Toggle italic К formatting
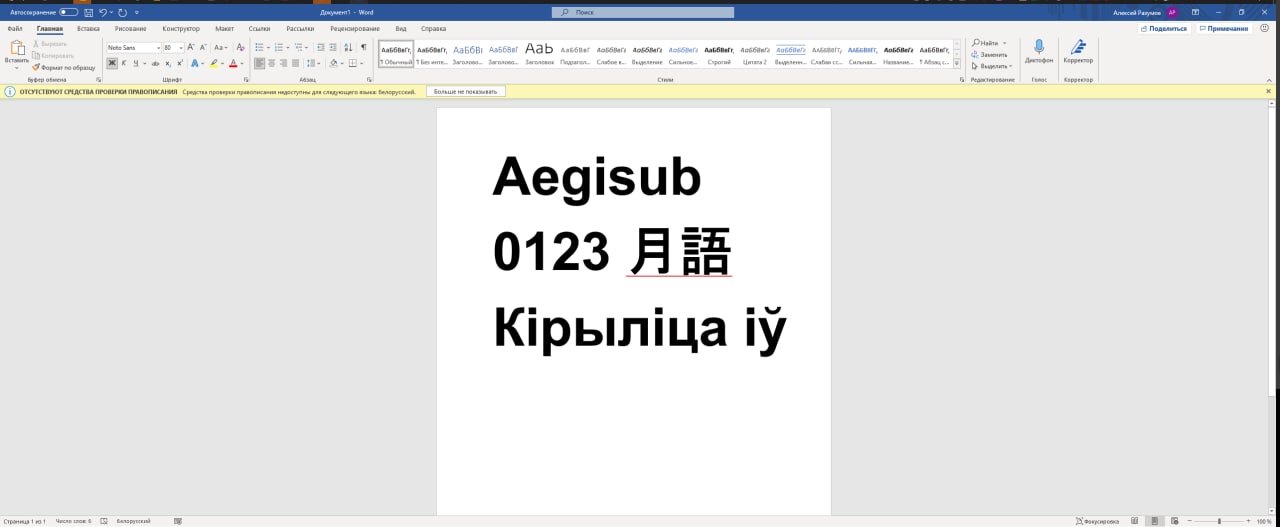Screen dimensions: 1280x527 pos(124,63)
